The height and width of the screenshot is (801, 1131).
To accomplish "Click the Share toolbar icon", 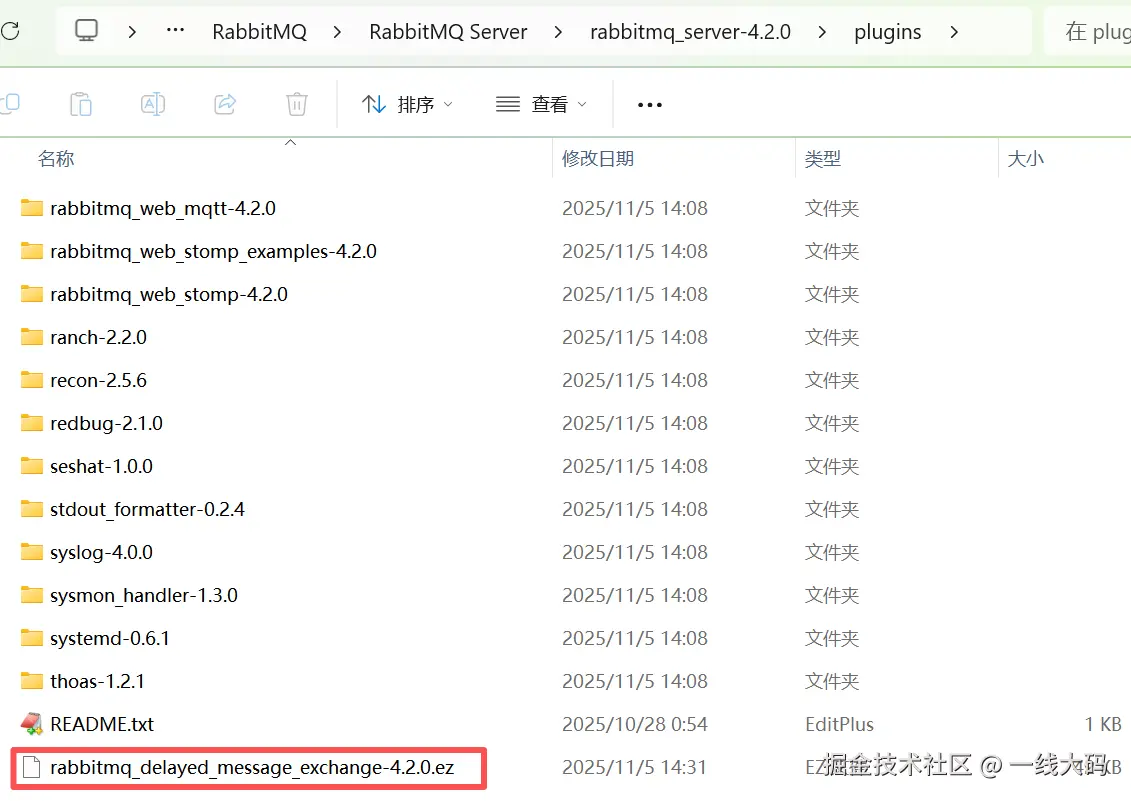I will click(x=225, y=105).
